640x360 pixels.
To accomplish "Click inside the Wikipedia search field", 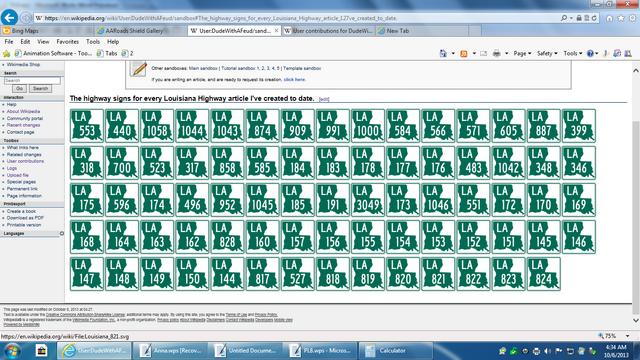I will pyautogui.click(x=32, y=80).
